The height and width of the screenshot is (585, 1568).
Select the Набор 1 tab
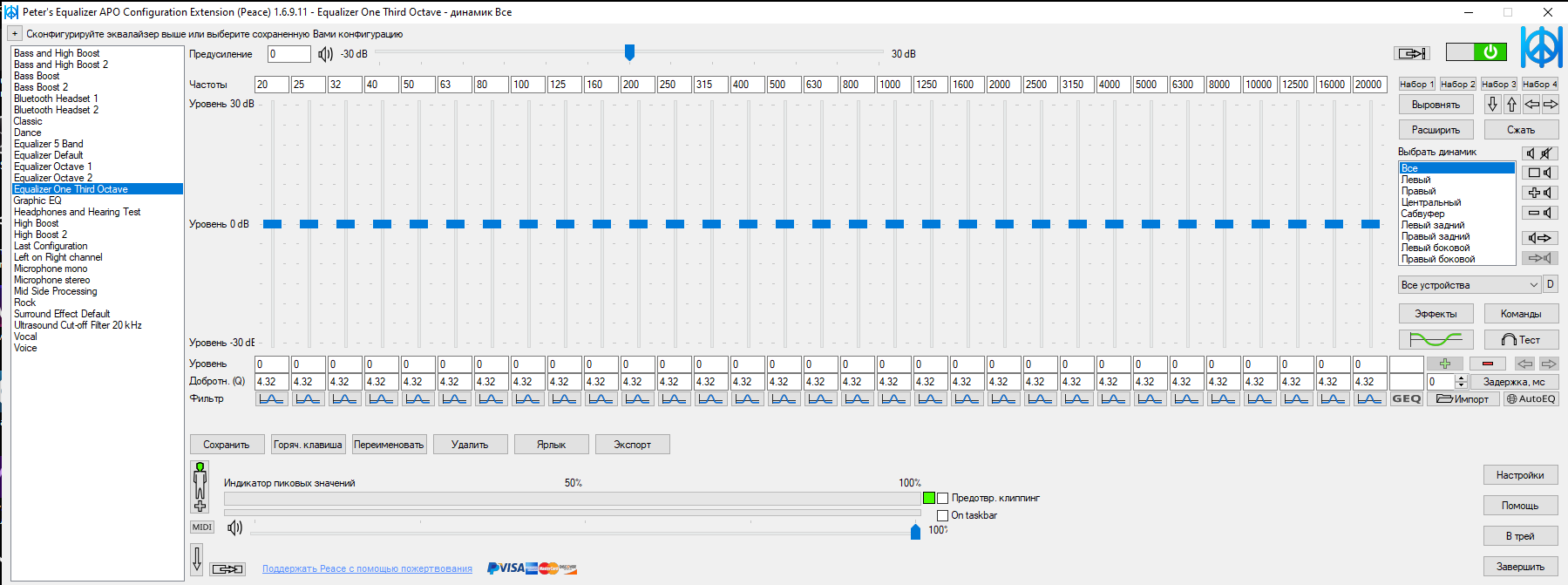pyautogui.click(x=1416, y=85)
